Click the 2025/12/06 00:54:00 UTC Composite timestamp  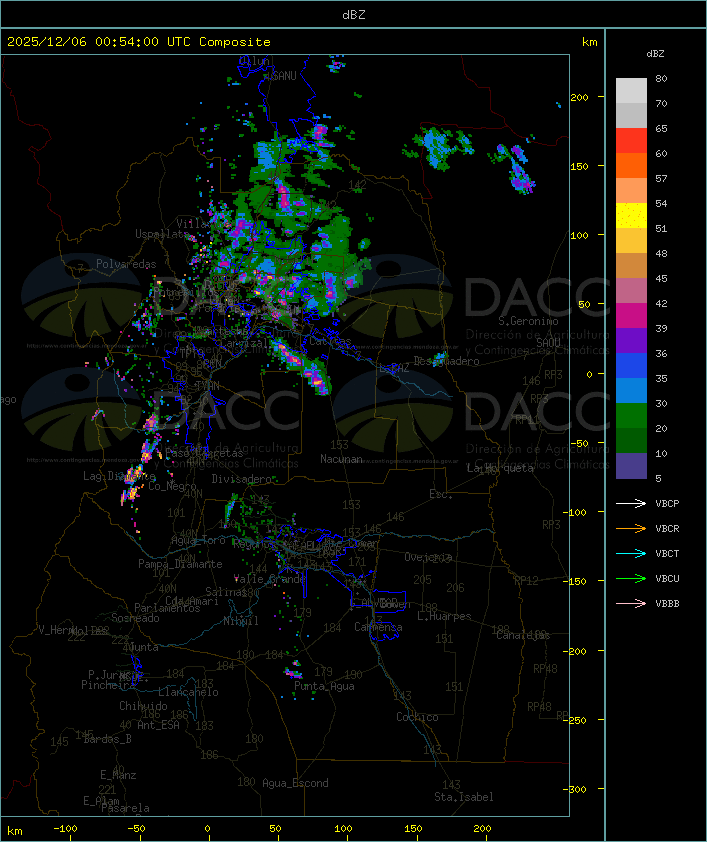tap(139, 42)
